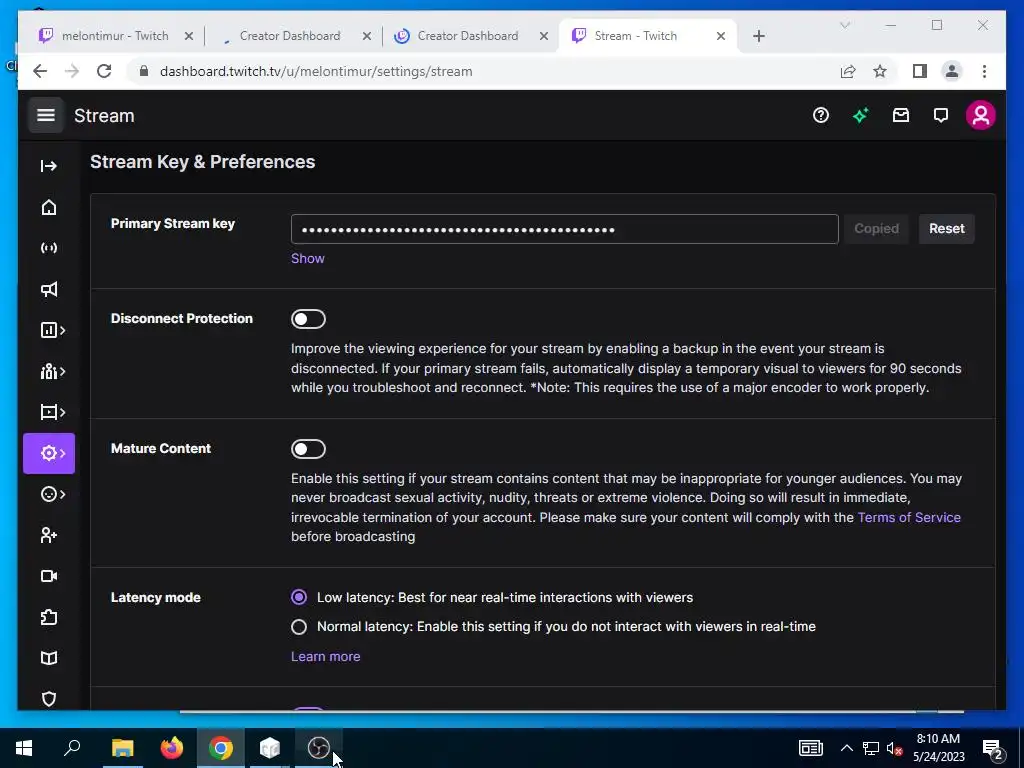1024x768 pixels.
Task: Open the pink user avatar menu
Action: 981,116
